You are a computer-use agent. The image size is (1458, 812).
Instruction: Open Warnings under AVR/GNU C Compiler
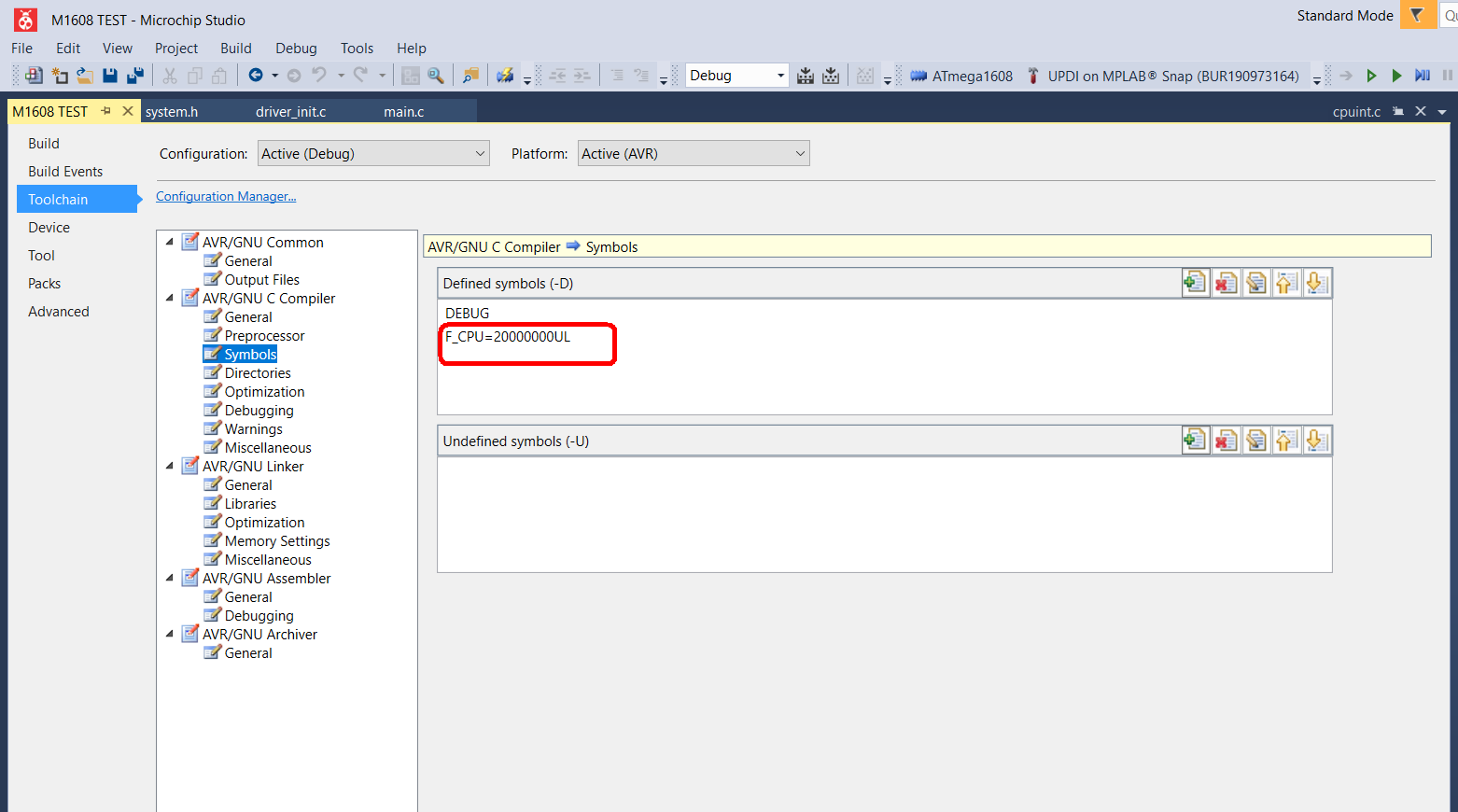pyautogui.click(x=253, y=428)
